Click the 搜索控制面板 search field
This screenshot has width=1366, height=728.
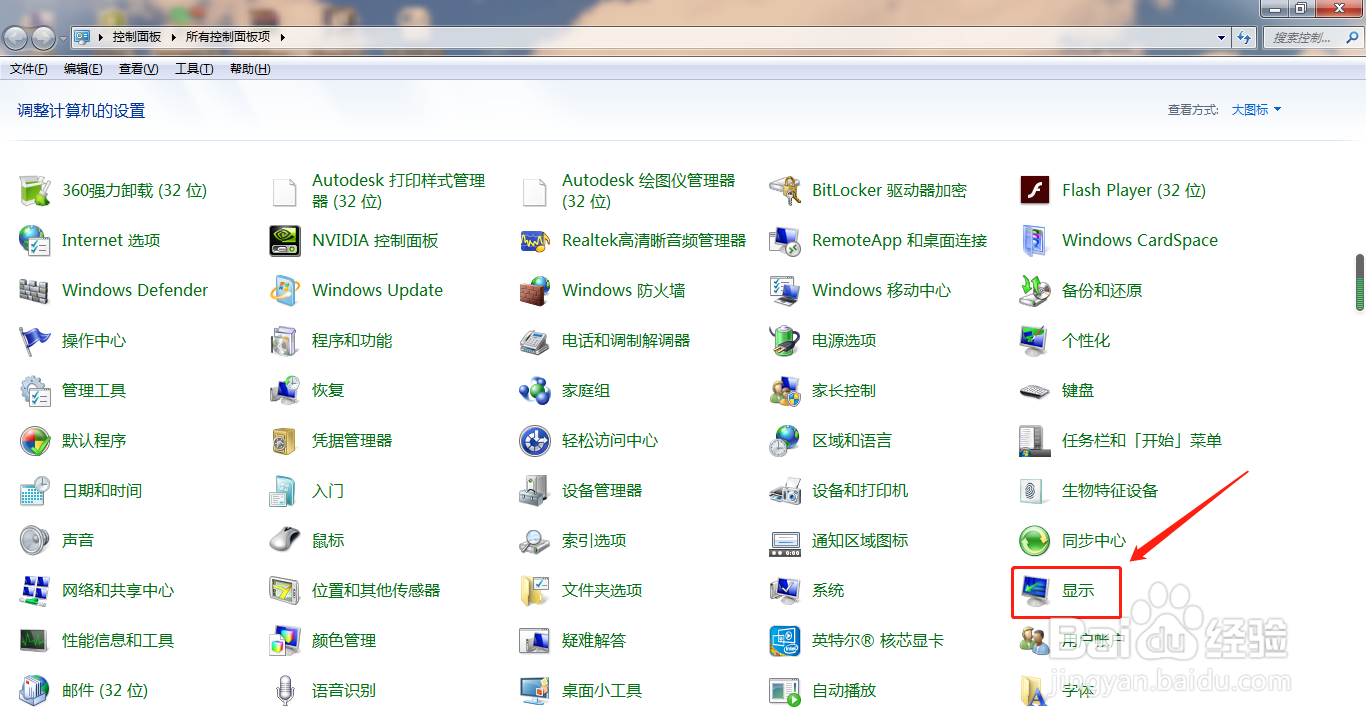1313,37
